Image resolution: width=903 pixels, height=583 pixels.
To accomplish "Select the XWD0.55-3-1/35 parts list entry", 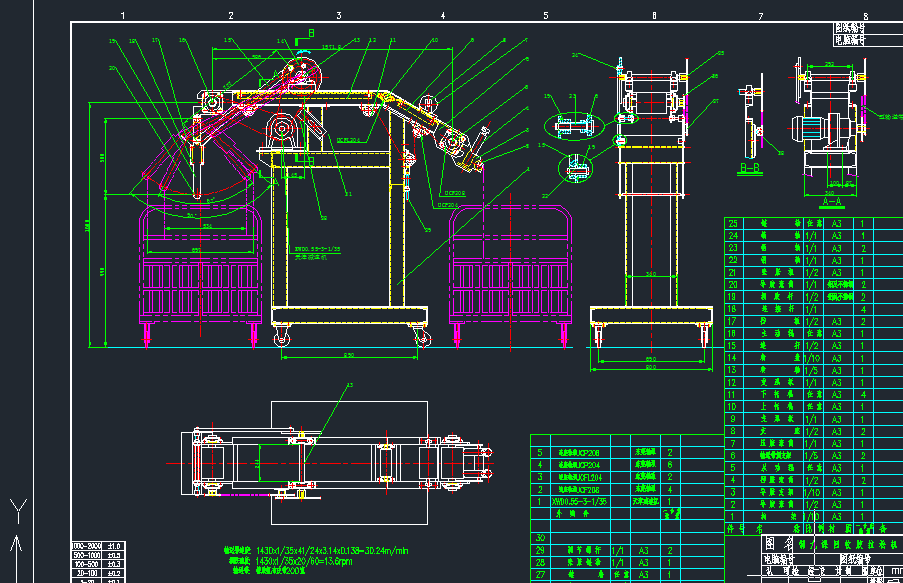I will [579, 501].
